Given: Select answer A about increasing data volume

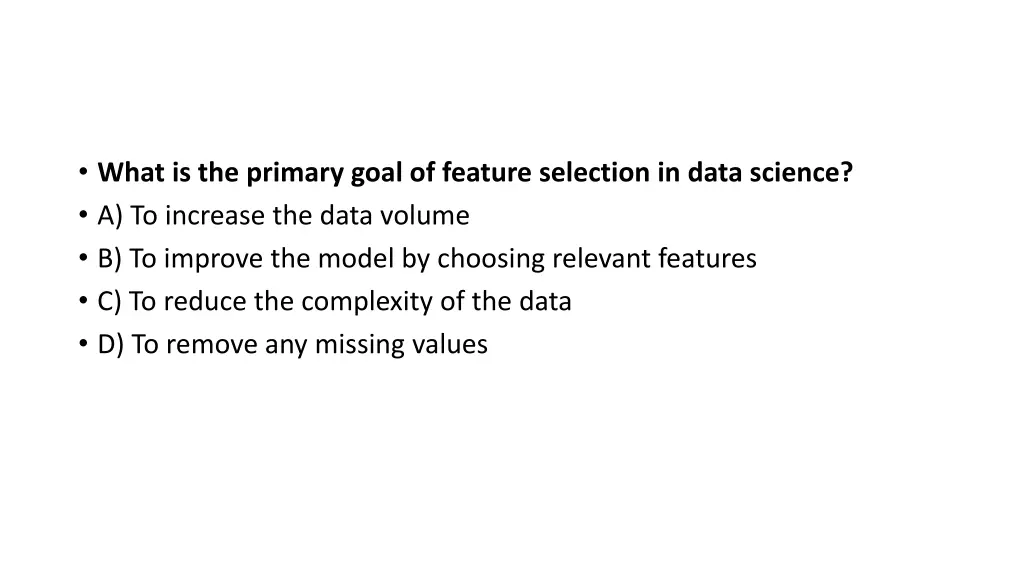Looking at the screenshot, I should click(284, 216).
